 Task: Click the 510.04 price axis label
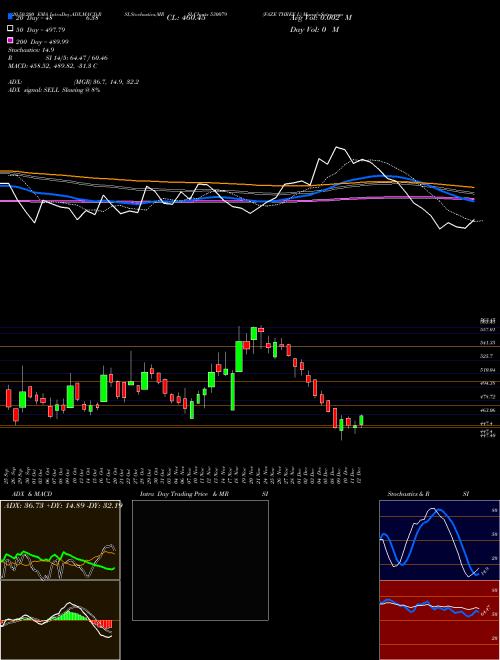pos(487,370)
